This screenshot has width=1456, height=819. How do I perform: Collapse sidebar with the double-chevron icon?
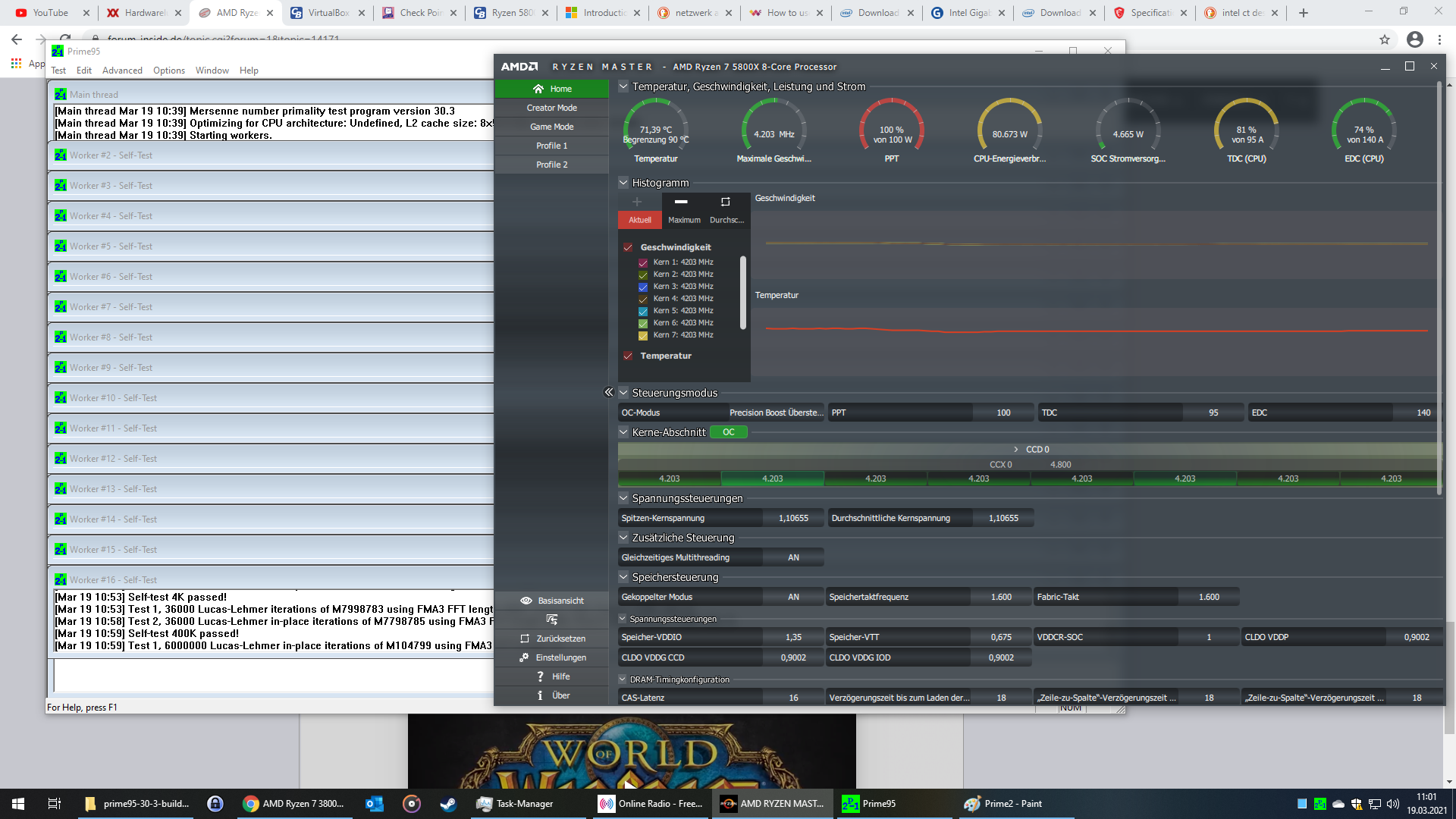click(x=608, y=392)
